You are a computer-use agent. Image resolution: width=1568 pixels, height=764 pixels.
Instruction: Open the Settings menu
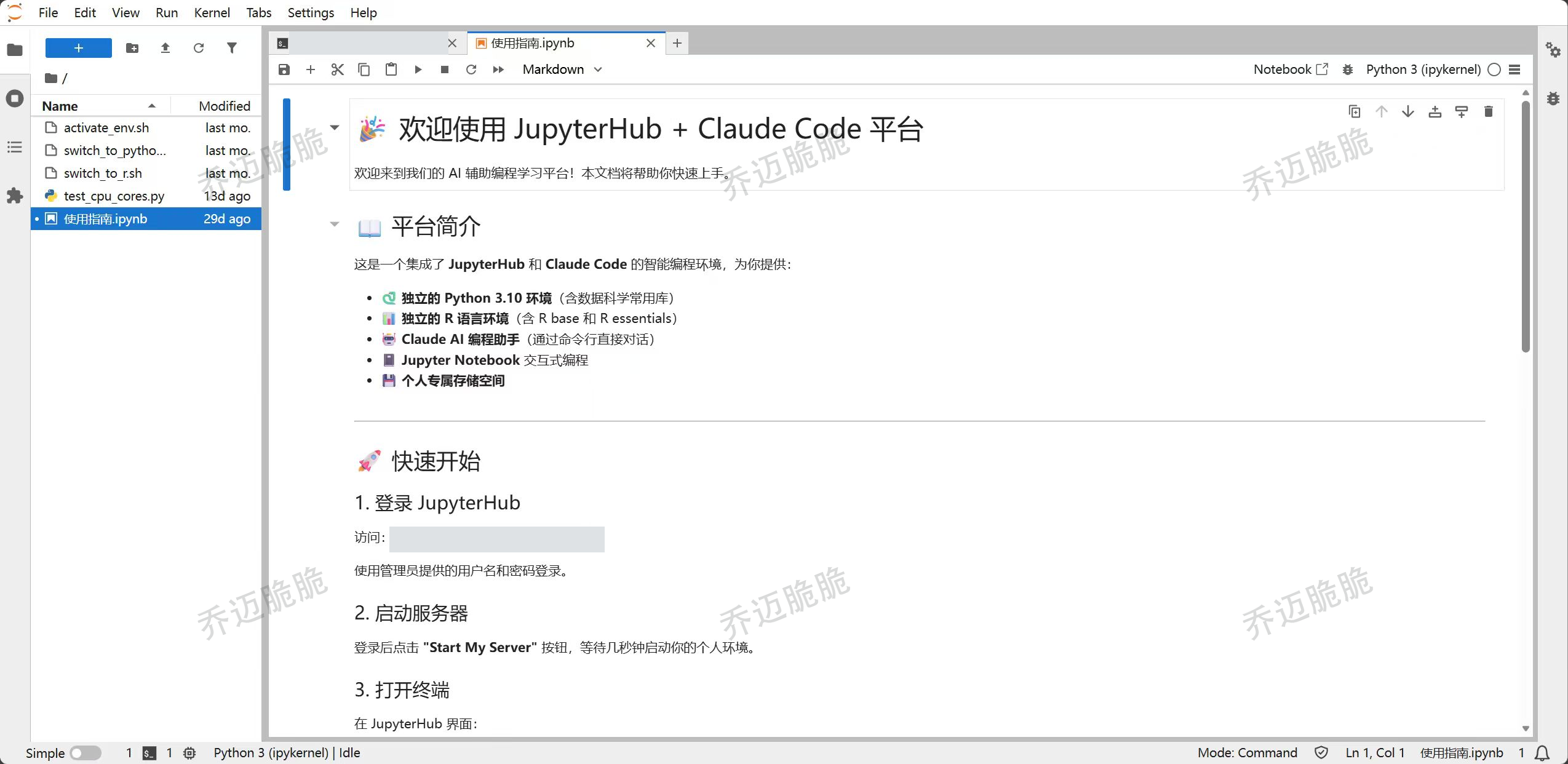point(311,12)
